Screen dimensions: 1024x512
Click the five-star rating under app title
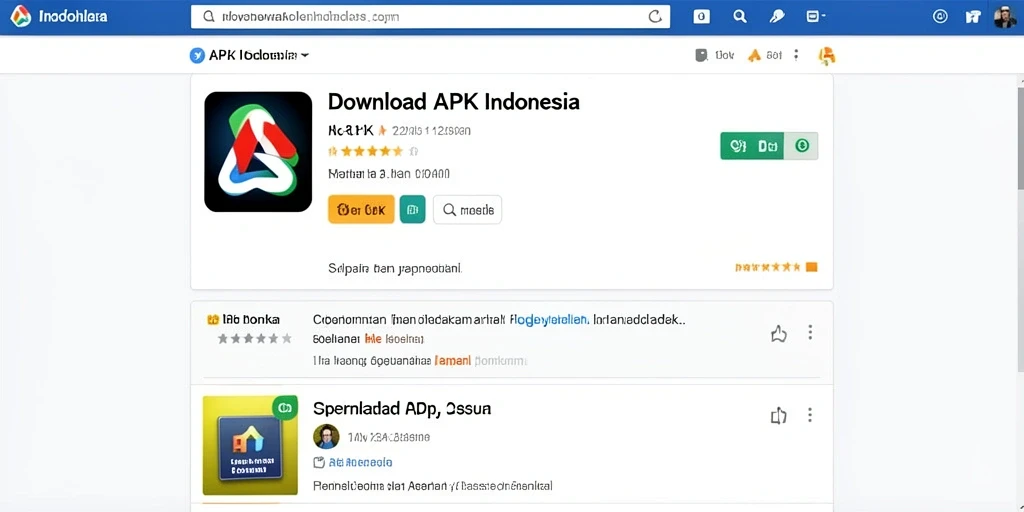tap(373, 152)
